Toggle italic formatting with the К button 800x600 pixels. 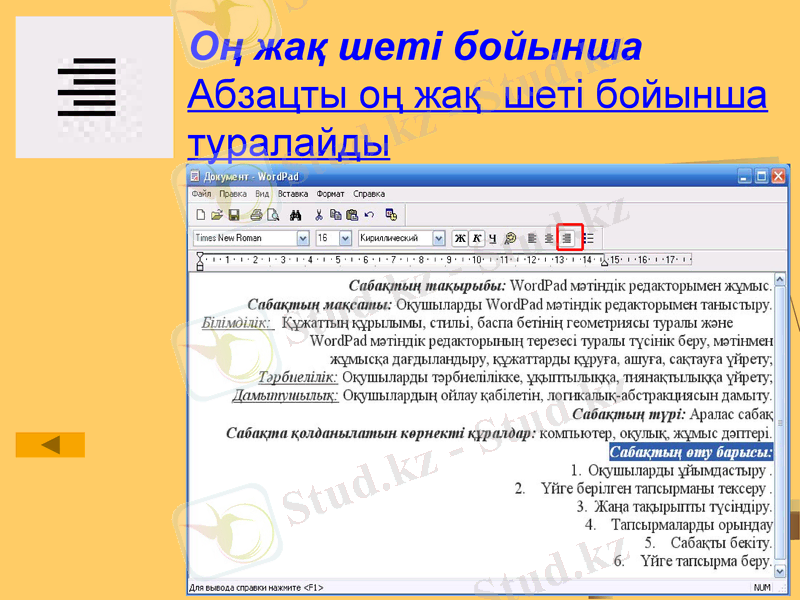coord(474,237)
